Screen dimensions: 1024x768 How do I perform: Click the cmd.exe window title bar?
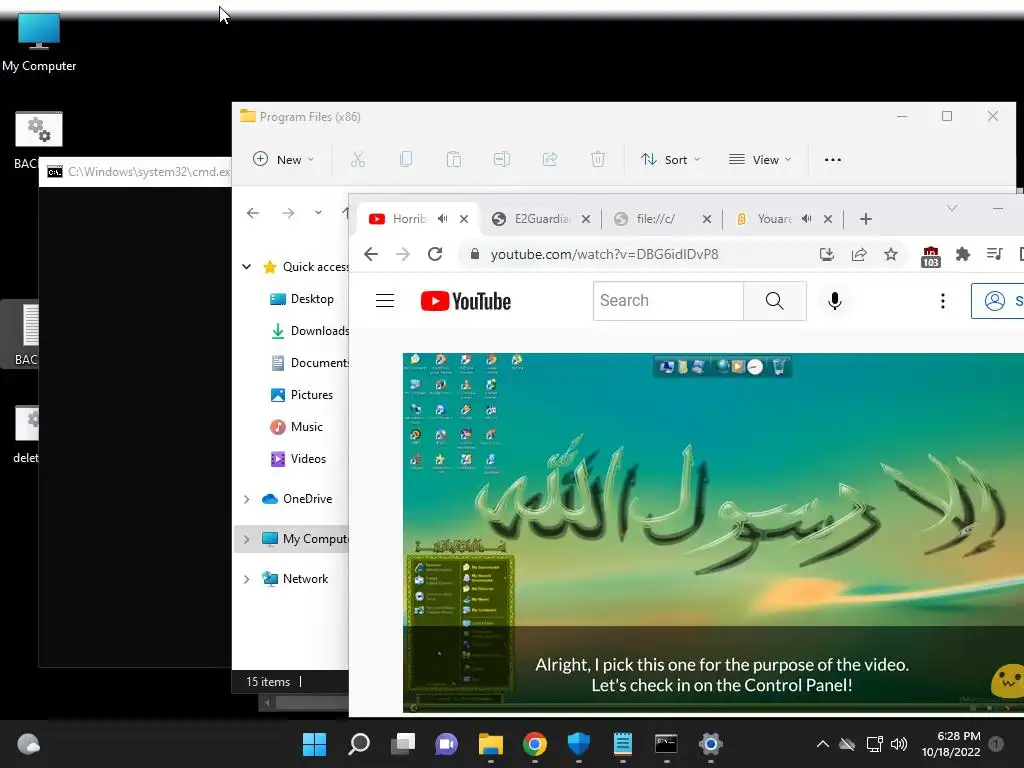tap(135, 172)
